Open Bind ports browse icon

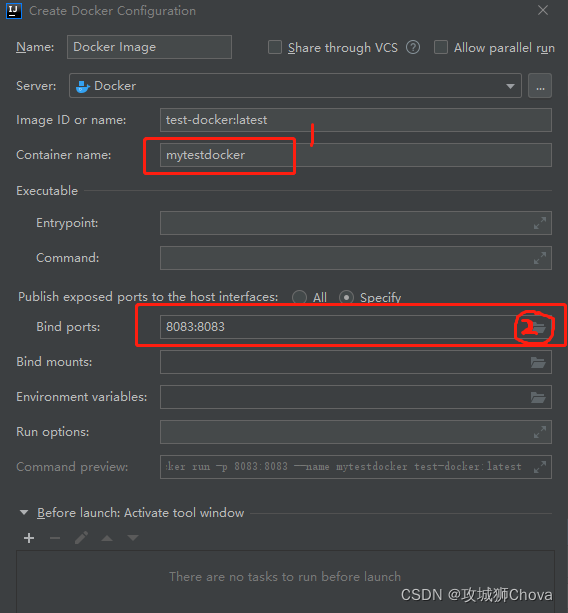coord(538,327)
